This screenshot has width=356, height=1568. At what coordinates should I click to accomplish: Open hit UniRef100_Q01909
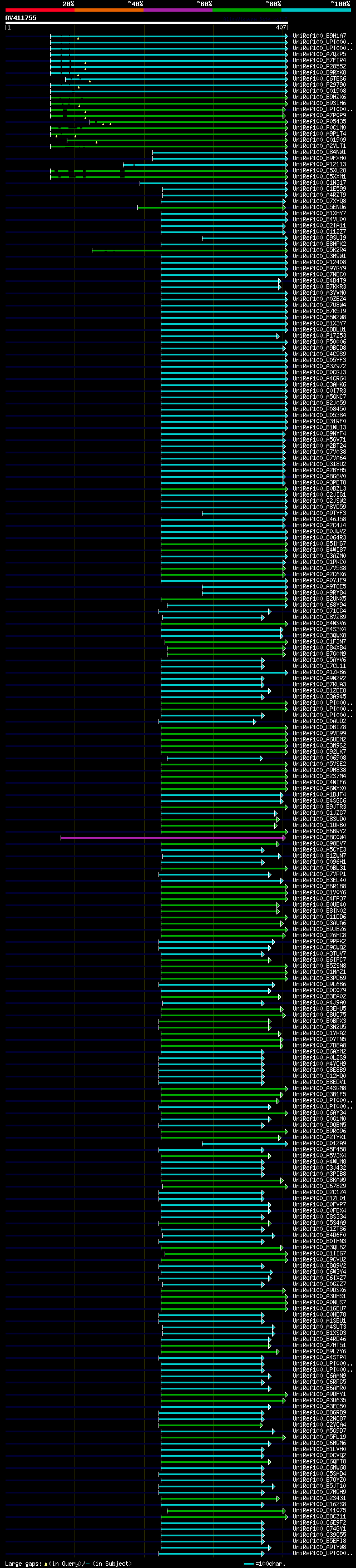point(319,140)
